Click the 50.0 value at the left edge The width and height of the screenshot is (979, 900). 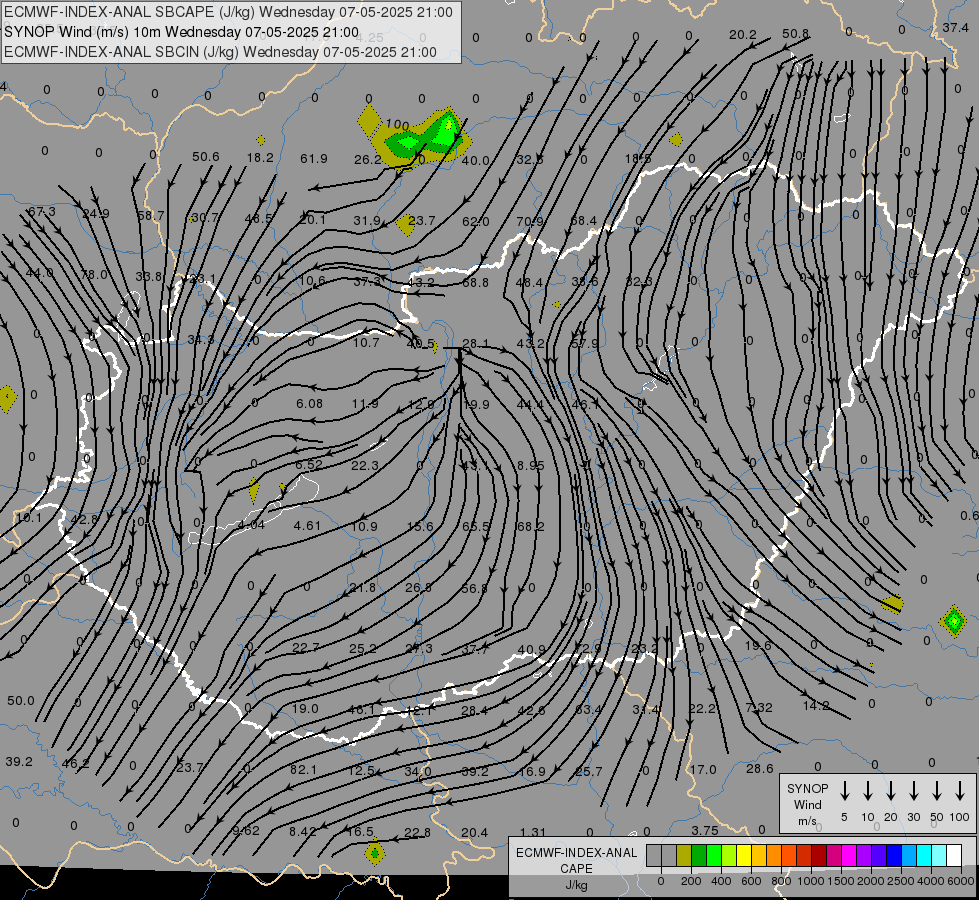pos(21,701)
